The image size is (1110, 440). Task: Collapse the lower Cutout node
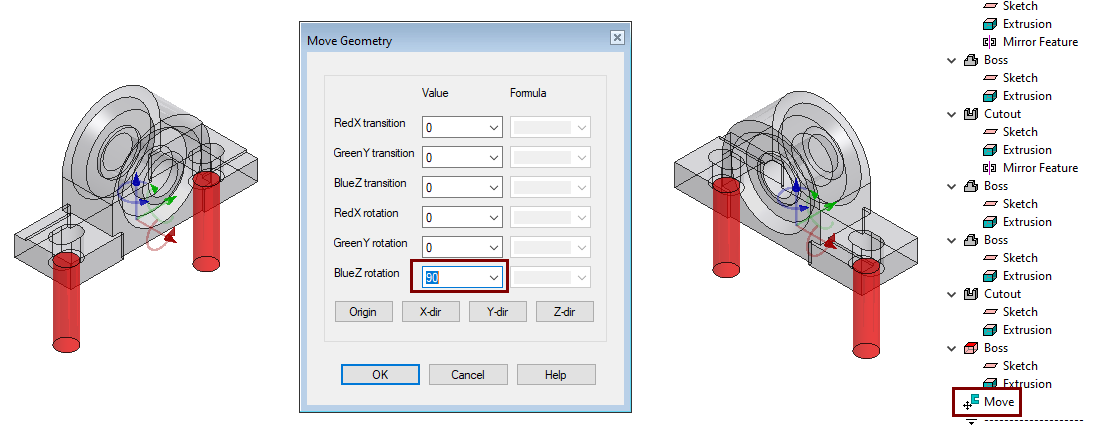[952, 294]
